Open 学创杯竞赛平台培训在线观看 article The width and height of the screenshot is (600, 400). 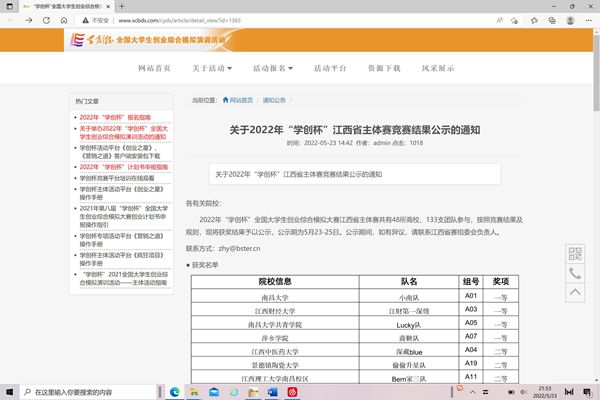[x=117, y=178]
